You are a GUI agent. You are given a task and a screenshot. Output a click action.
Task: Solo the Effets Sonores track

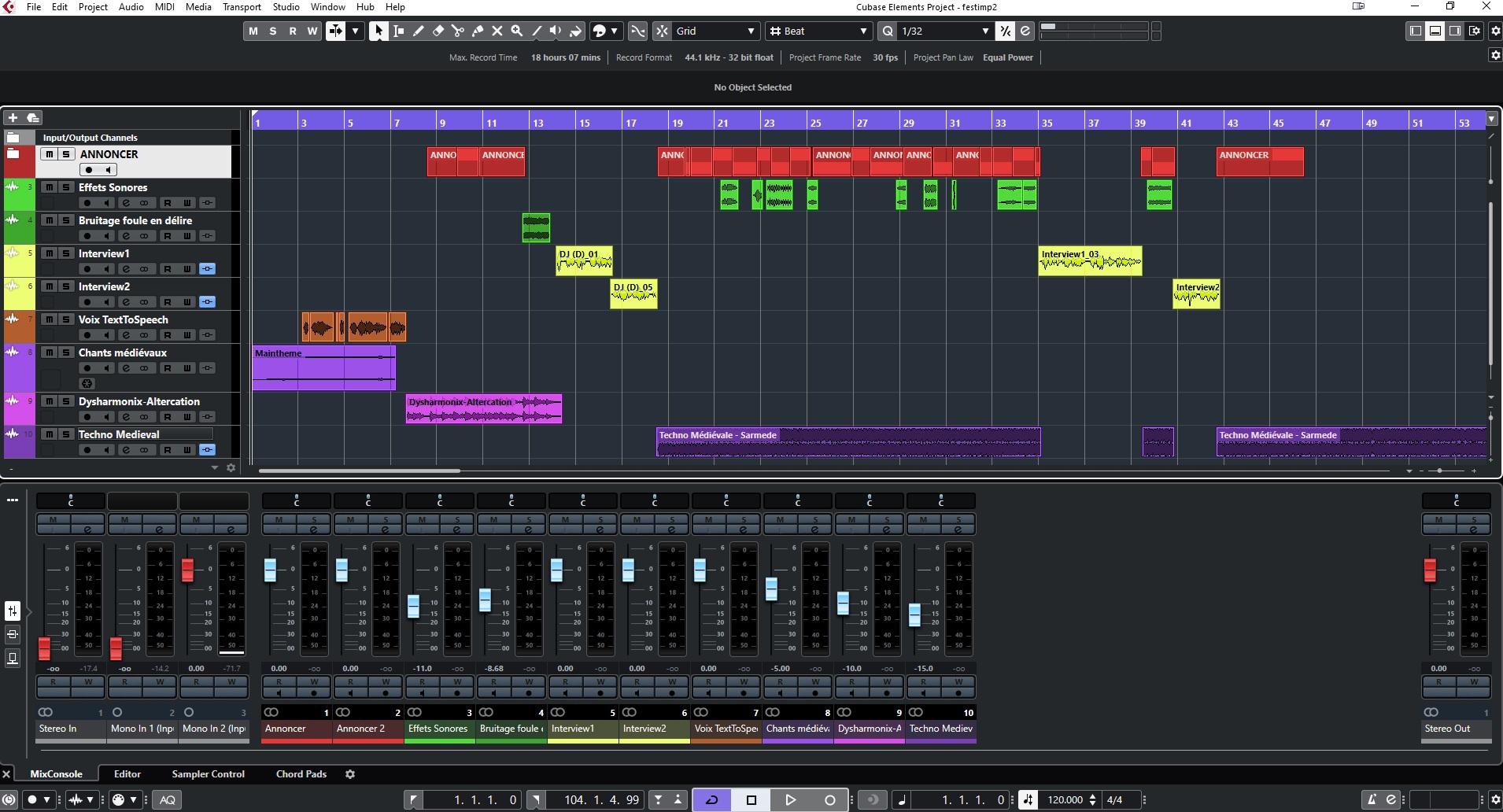(67, 187)
